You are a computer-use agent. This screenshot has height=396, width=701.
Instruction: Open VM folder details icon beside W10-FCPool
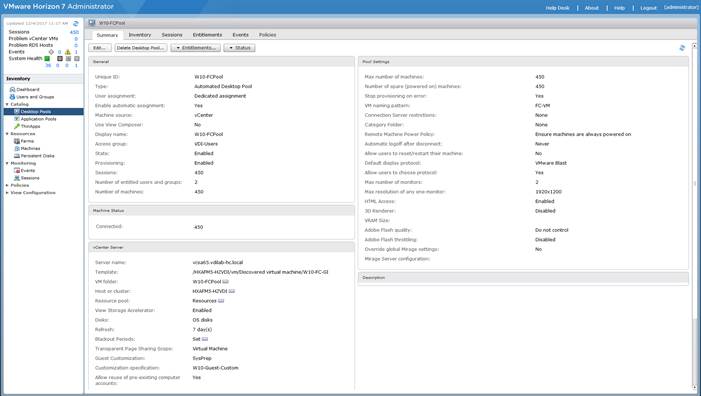pos(225,282)
